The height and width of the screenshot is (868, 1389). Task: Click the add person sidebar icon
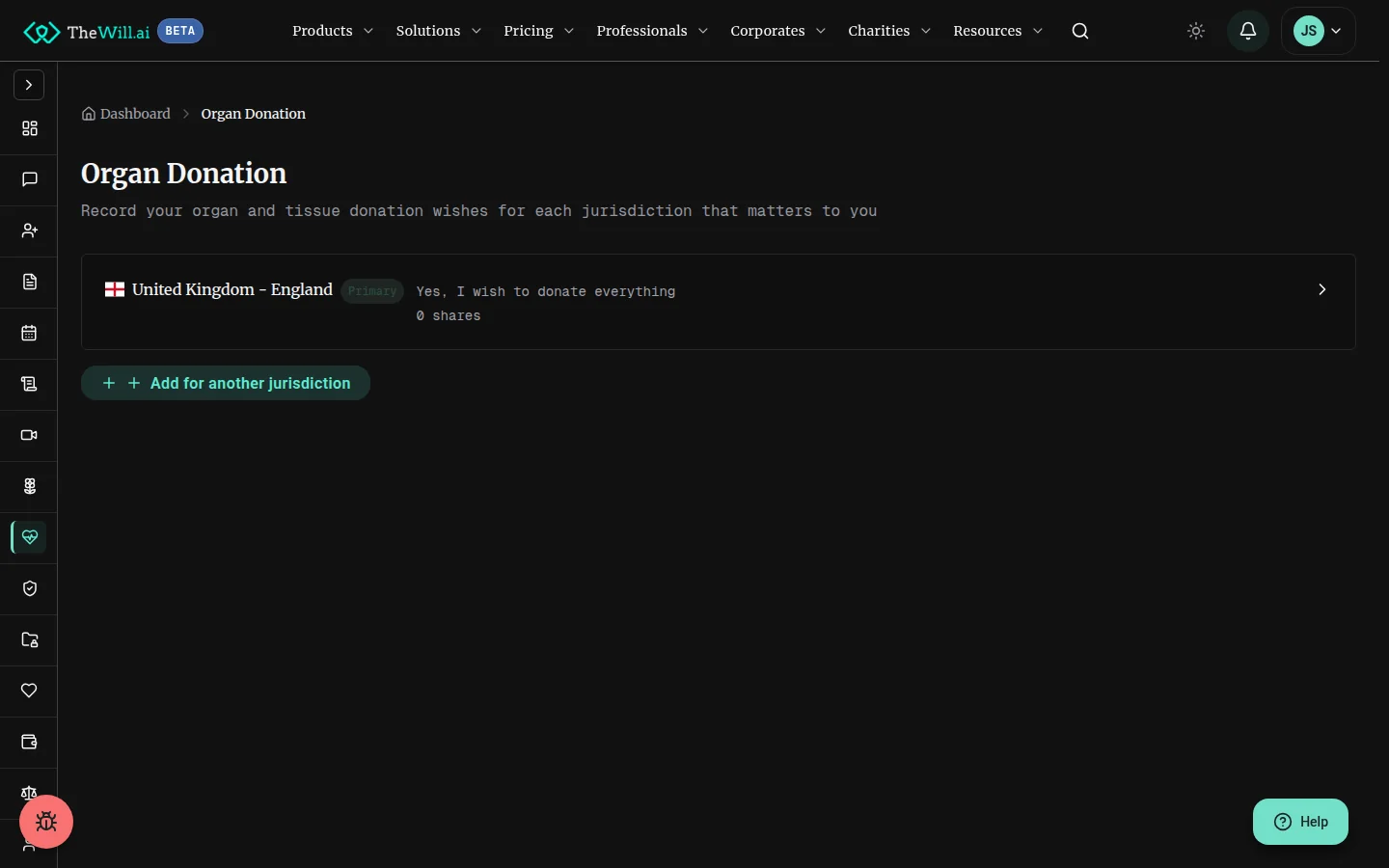(x=30, y=231)
